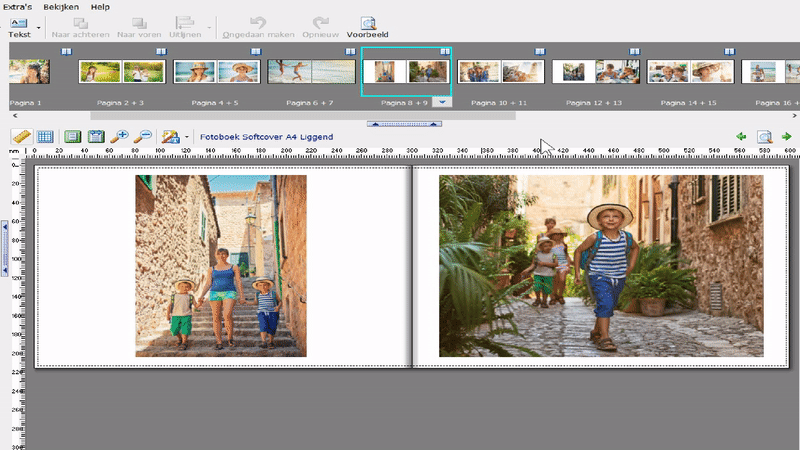Viewport: 800px width, 450px height.
Task: Open the Help menu
Action: pyautogui.click(x=100, y=6)
